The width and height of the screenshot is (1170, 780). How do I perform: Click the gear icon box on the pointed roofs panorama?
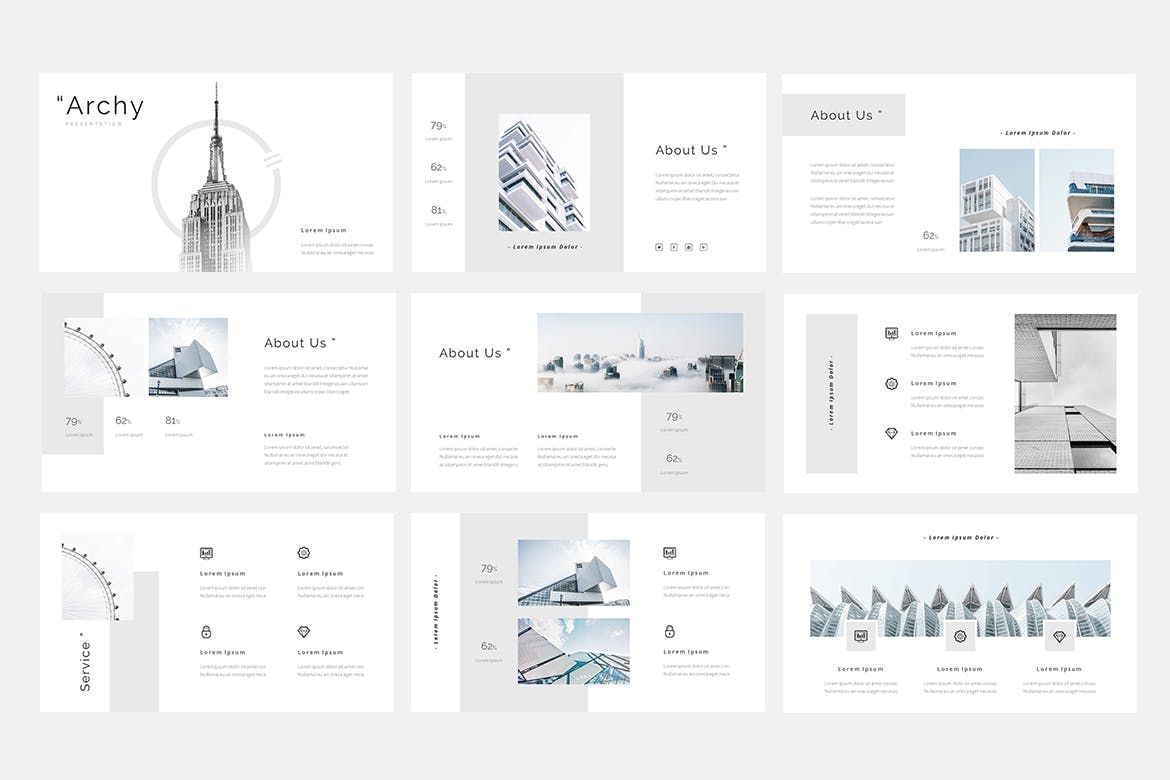pyautogui.click(x=960, y=637)
